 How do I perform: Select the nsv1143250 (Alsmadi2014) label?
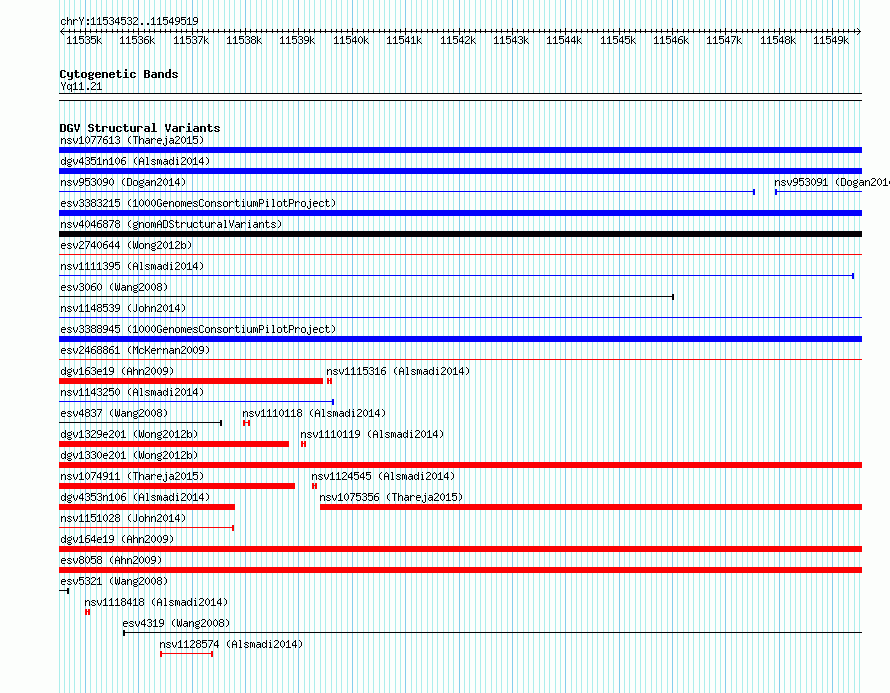point(132,392)
